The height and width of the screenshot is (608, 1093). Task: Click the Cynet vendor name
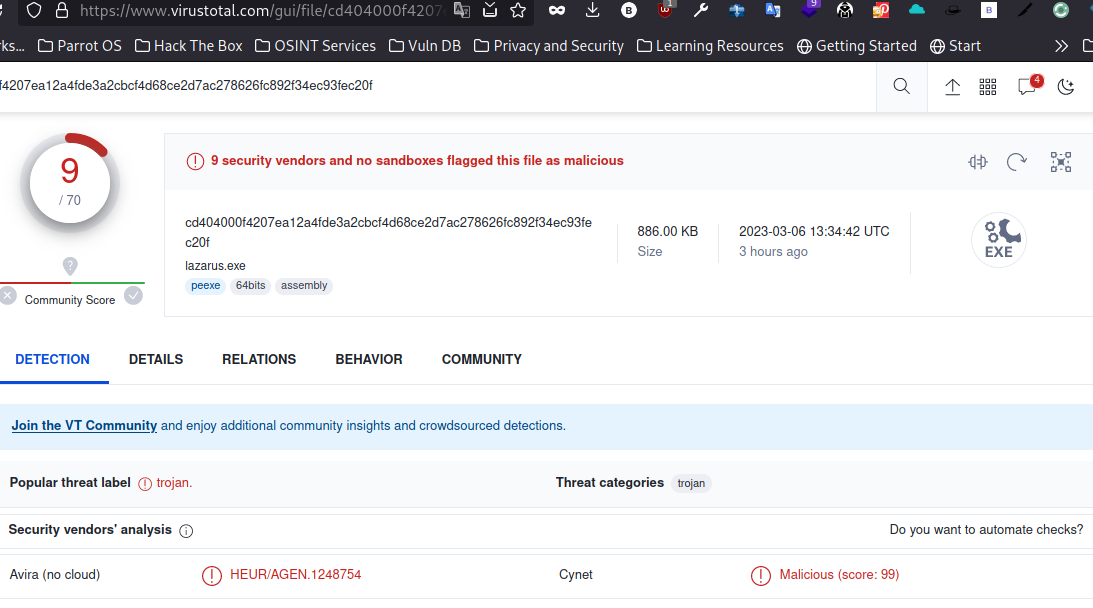tap(576, 575)
